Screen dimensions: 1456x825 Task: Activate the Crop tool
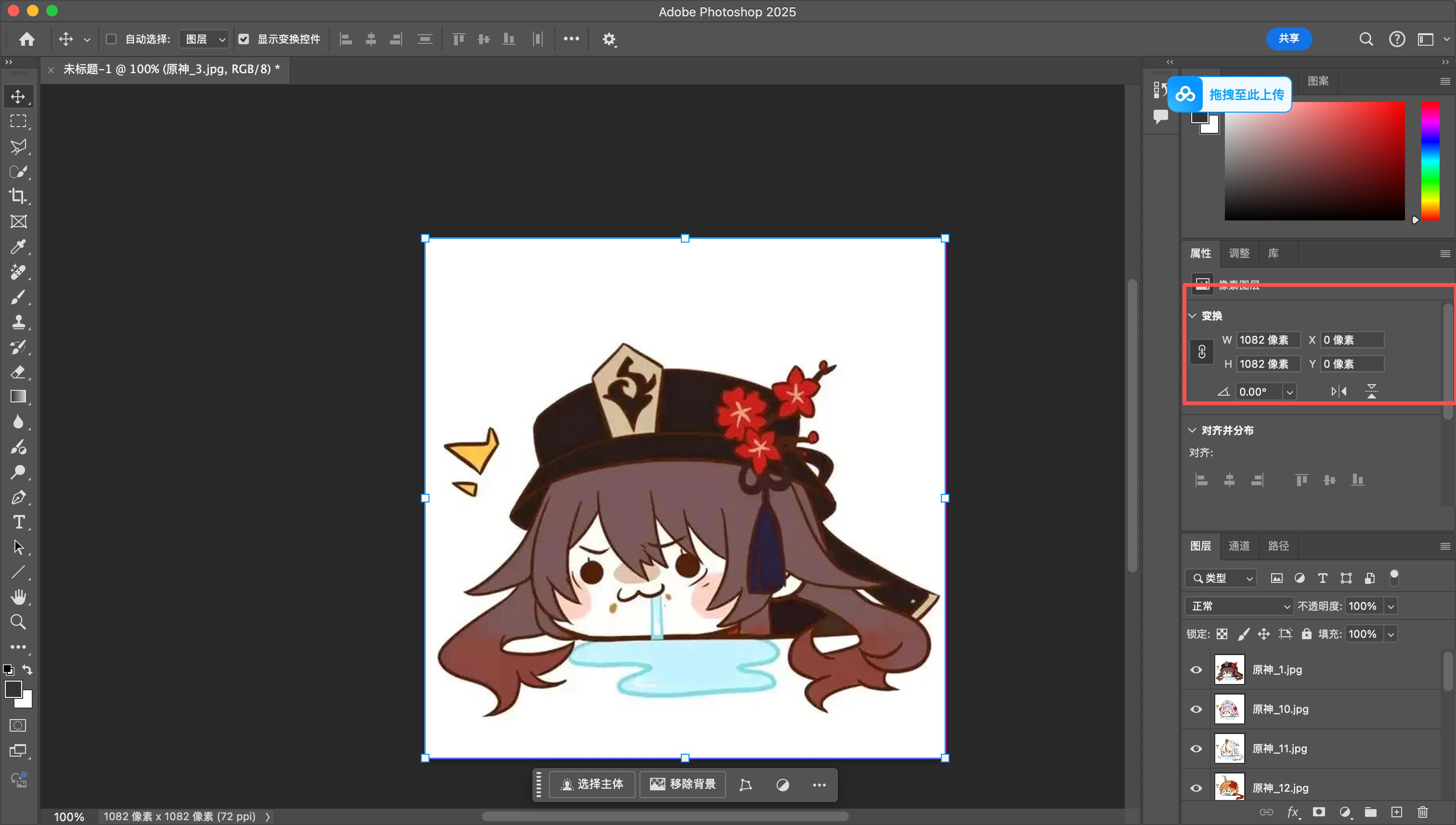tap(18, 196)
